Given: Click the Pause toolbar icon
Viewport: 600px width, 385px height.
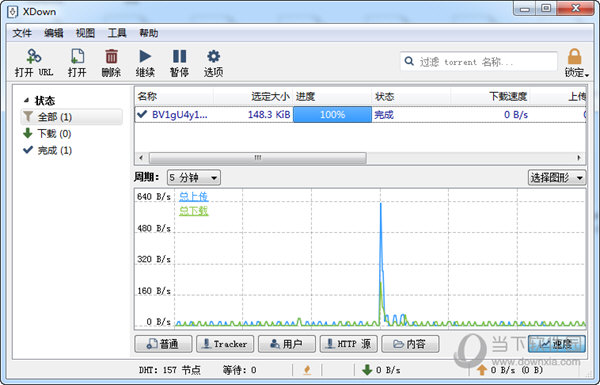Looking at the screenshot, I should point(179,56).
